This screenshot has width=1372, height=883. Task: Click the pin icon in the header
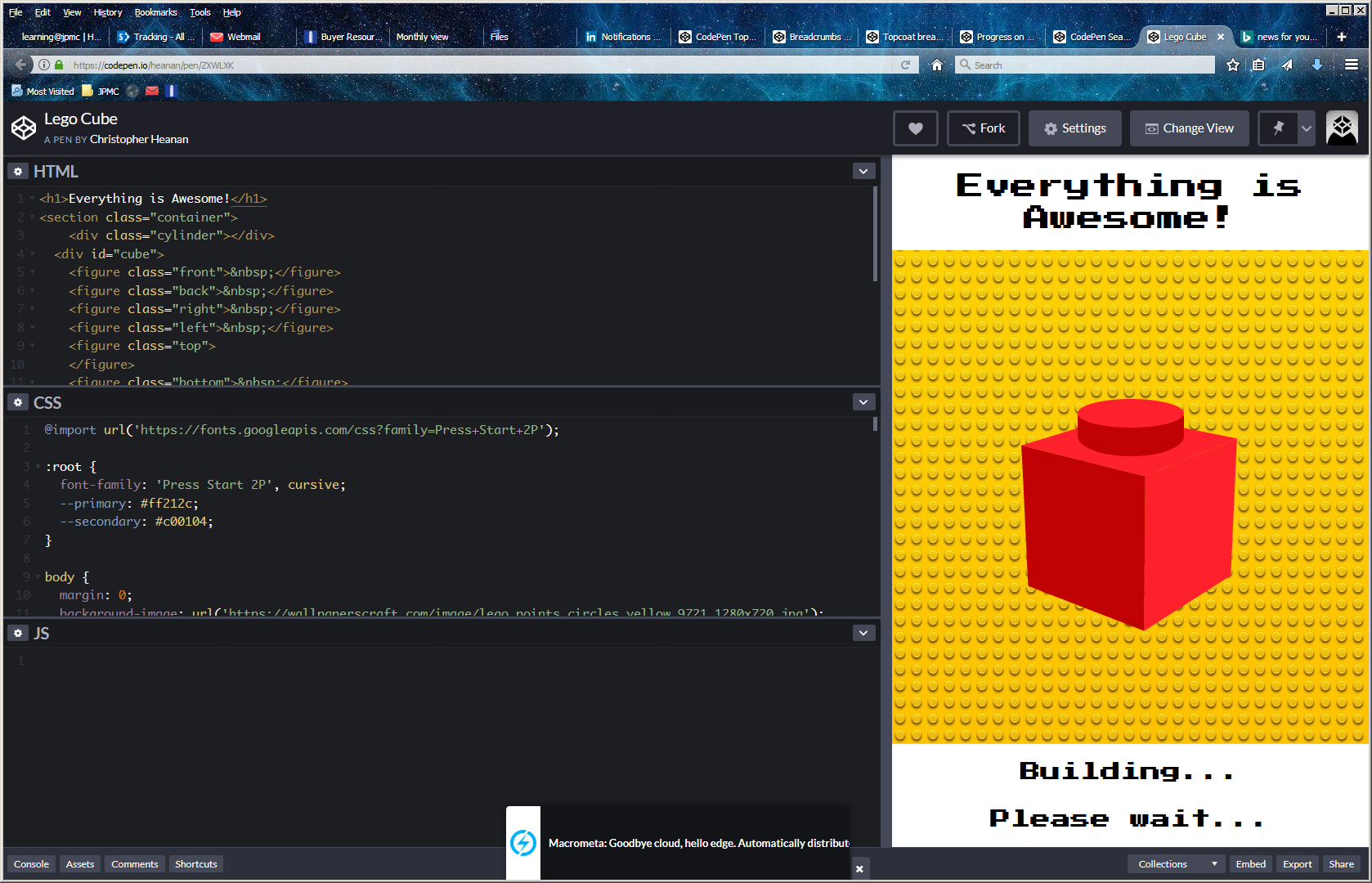point(1278,128)
